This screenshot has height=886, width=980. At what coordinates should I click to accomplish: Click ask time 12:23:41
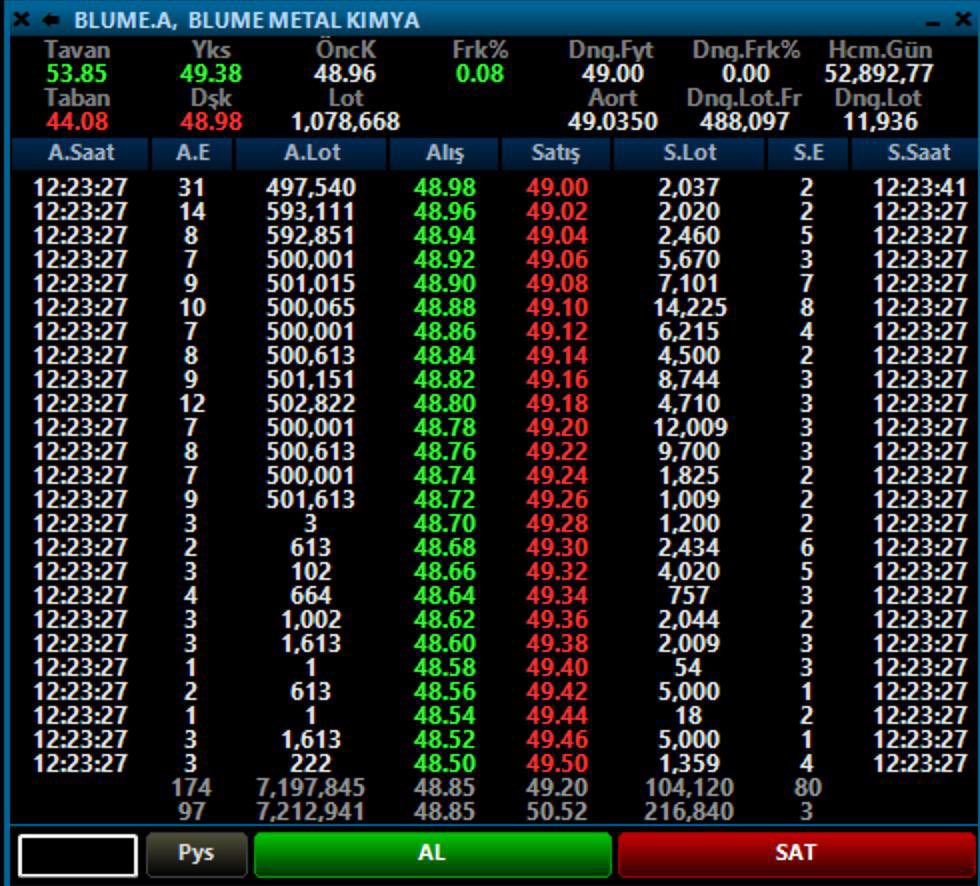[920, 188]
